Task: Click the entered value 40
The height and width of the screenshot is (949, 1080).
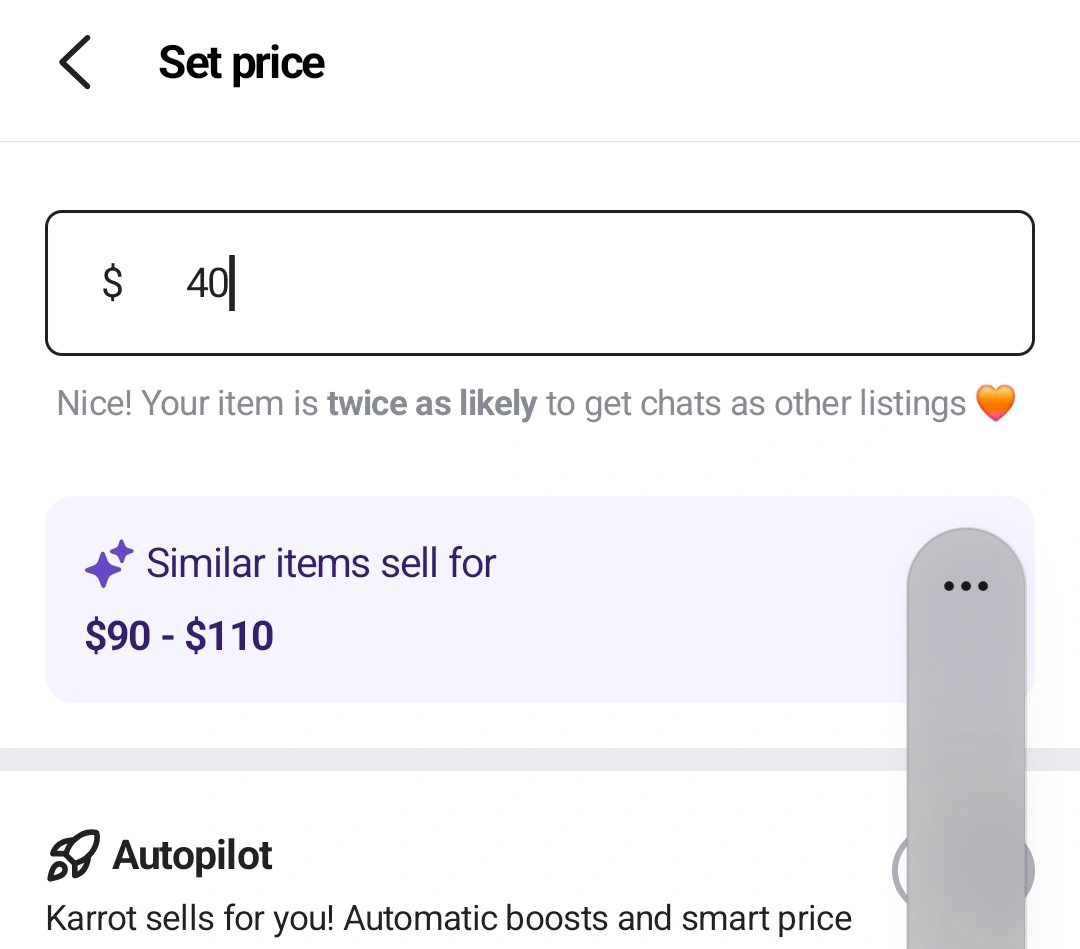Action: point(207,284)
